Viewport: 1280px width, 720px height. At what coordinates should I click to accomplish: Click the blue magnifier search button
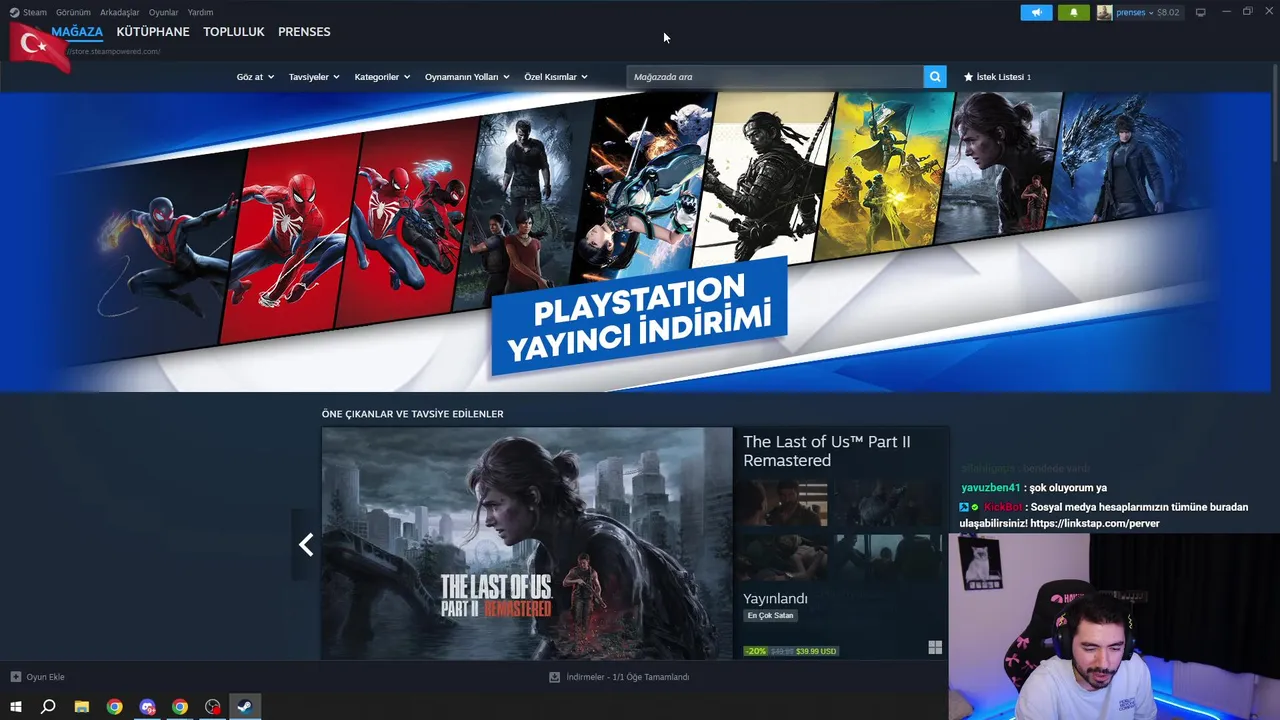pyautogui.click(x=935, y=77)
